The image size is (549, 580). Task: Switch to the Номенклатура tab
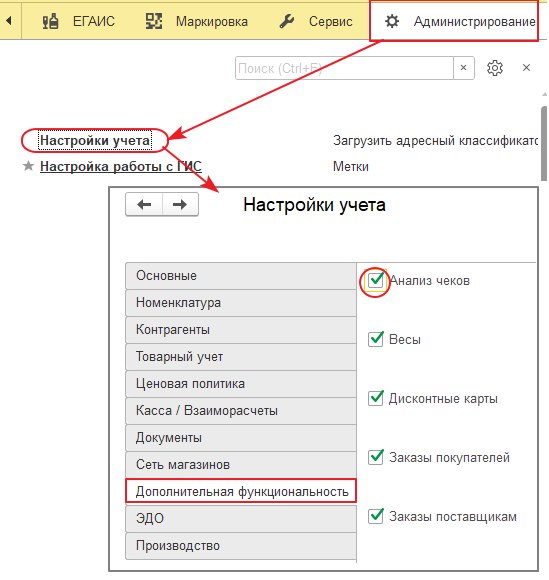[x=241, y=303]
